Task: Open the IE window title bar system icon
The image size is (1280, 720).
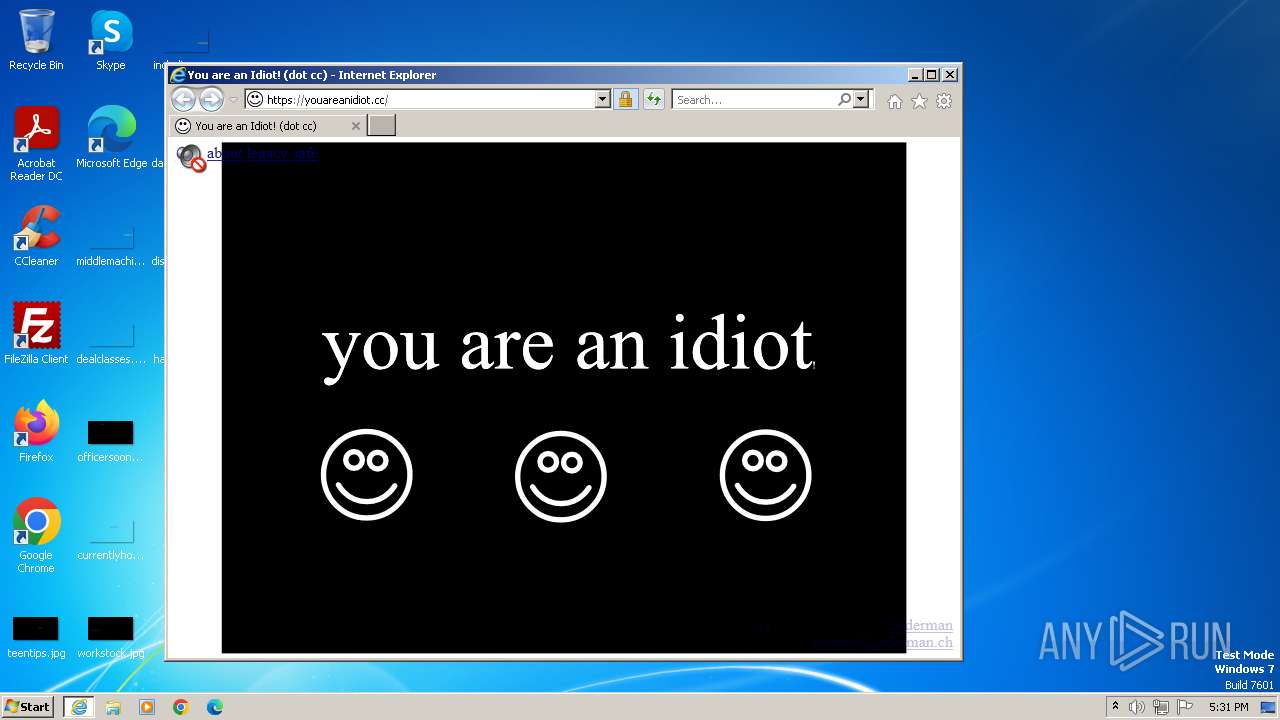Action: (x=178, y=75)
